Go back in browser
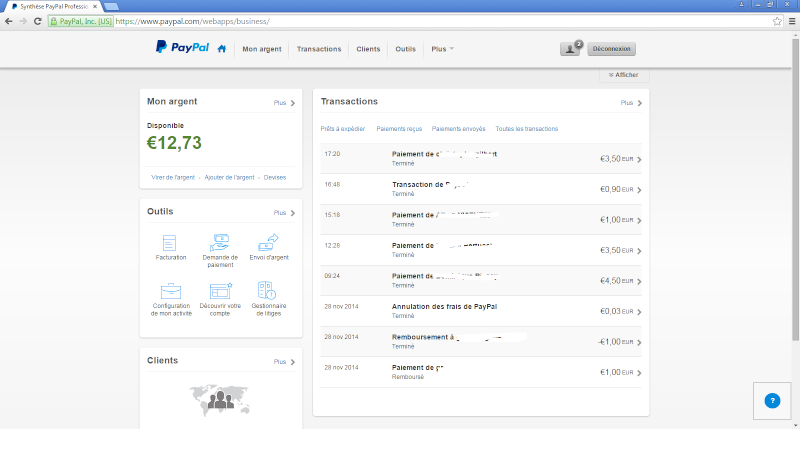 click(9, 21)
